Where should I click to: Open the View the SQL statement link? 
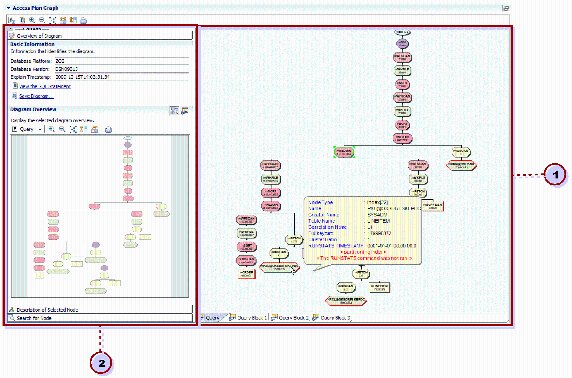45,86
